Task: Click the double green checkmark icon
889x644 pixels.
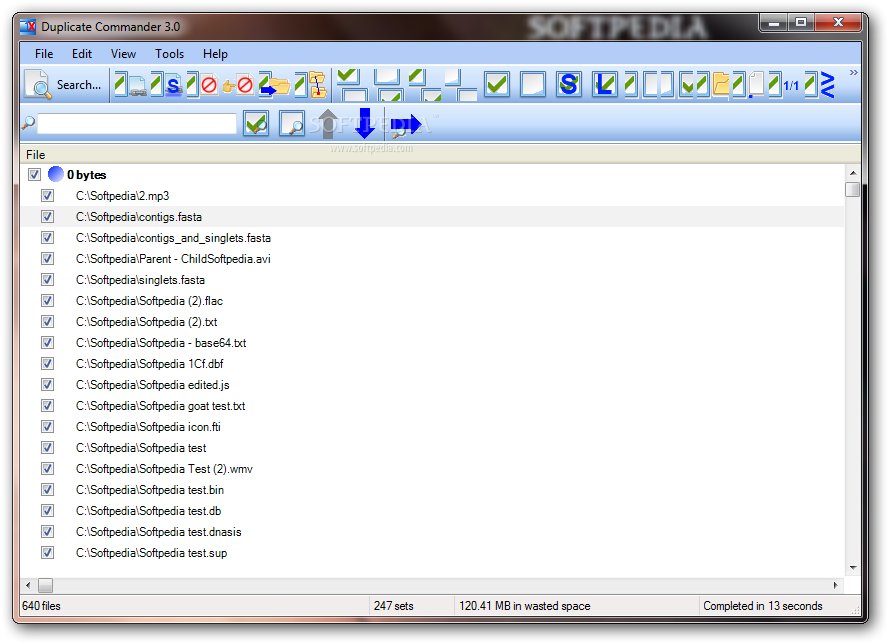Action: (x=694, y=85)
